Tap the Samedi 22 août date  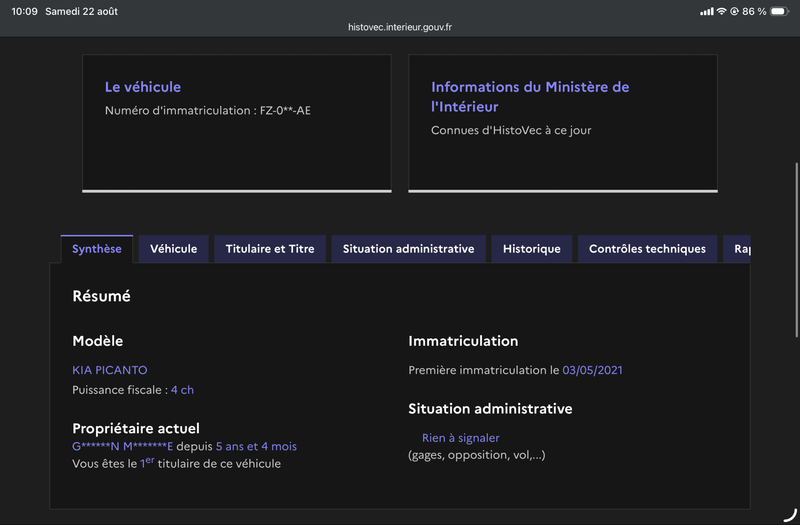(82, 11)
